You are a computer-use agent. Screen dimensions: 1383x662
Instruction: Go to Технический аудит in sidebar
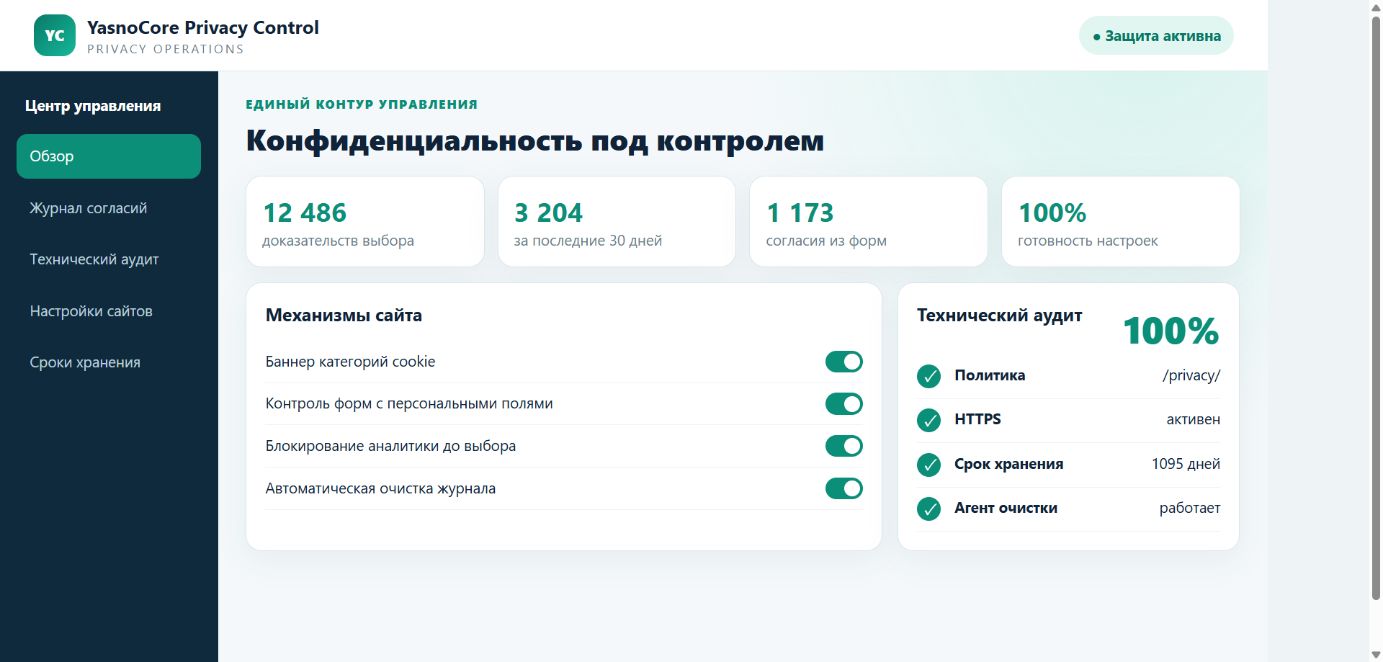click(x=109, y=259)
